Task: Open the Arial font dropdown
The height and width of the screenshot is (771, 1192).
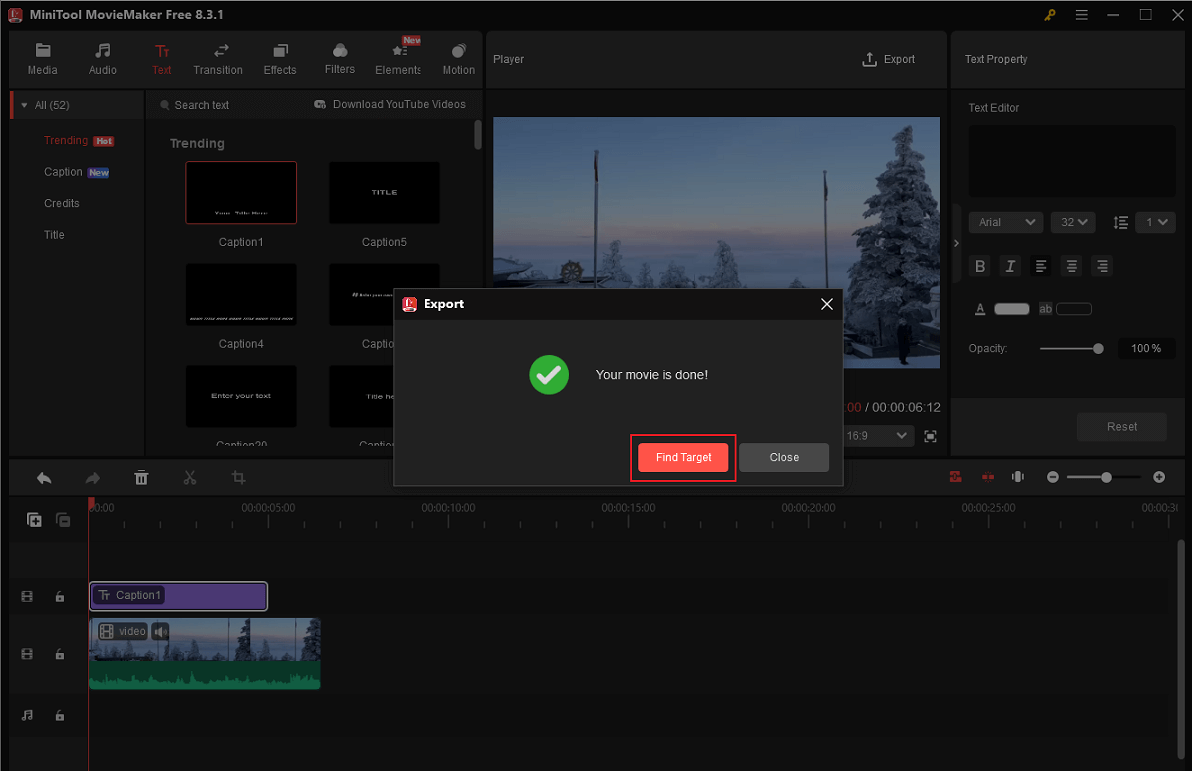Action: click(1005, 222)
